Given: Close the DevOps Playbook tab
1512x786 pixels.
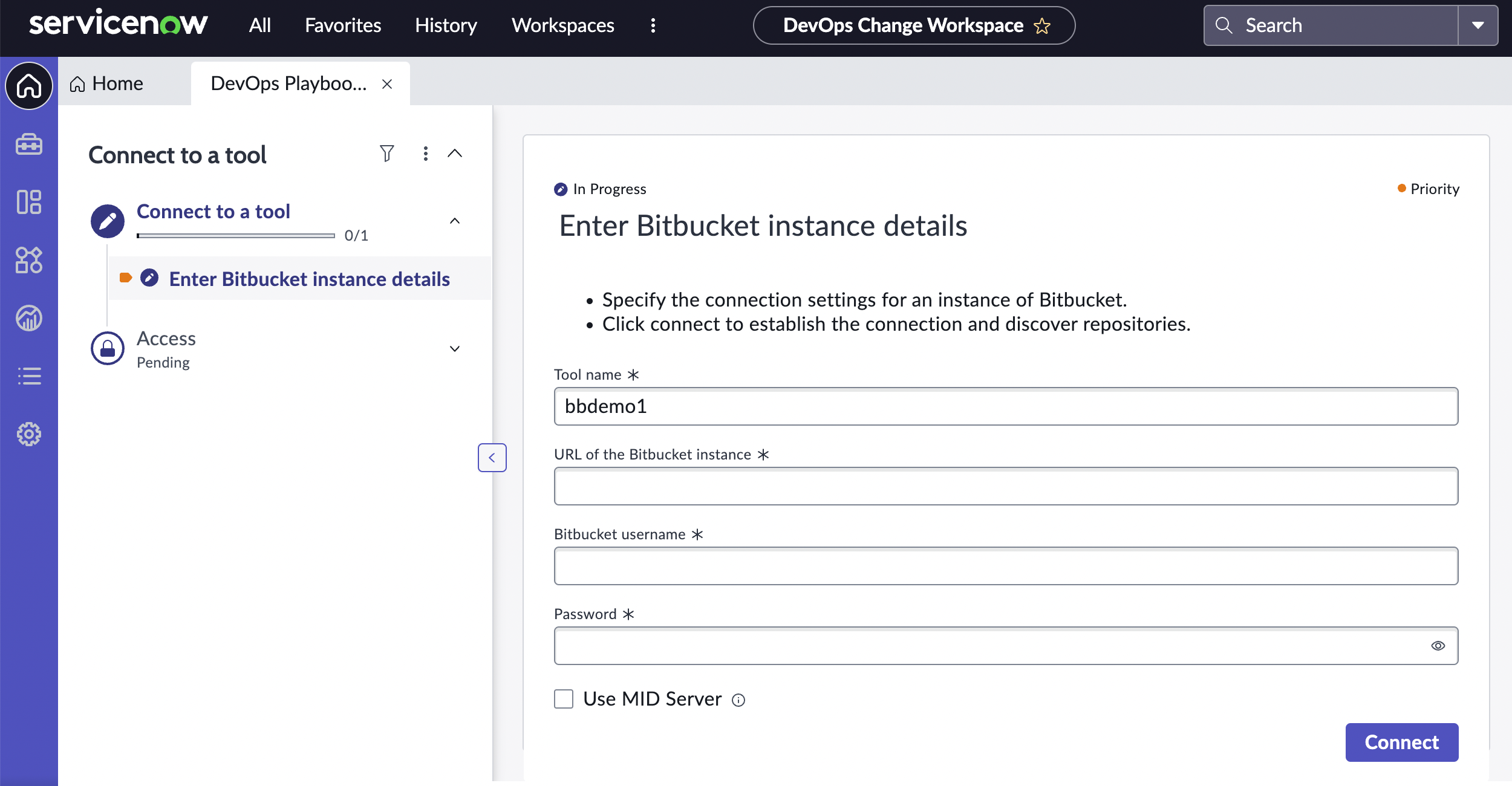Looking at the screenshot, I should click(387, 84).
